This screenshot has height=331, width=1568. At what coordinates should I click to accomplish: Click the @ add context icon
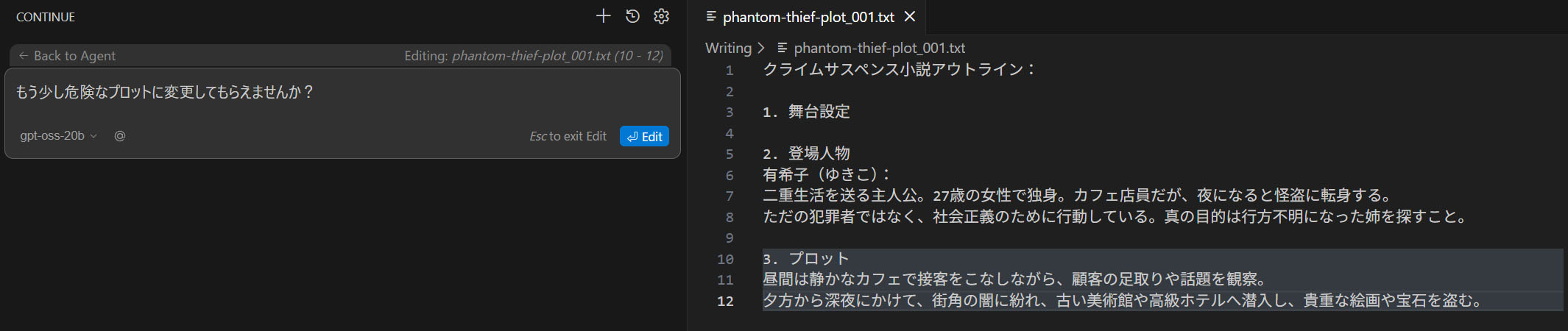(120, 136)
